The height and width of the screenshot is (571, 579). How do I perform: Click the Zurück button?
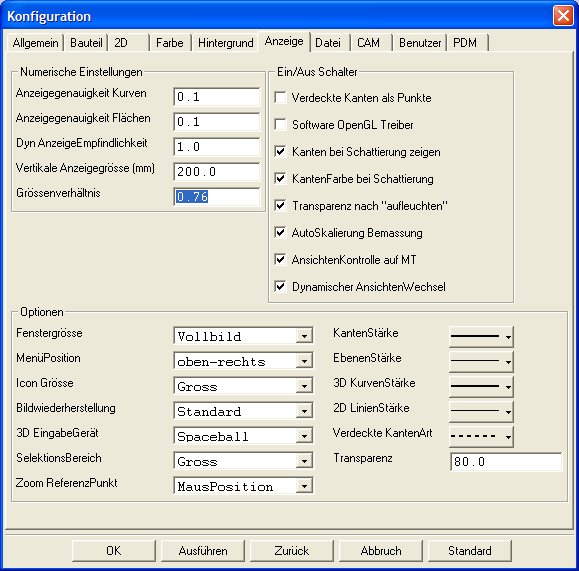[x=292, y=551]
